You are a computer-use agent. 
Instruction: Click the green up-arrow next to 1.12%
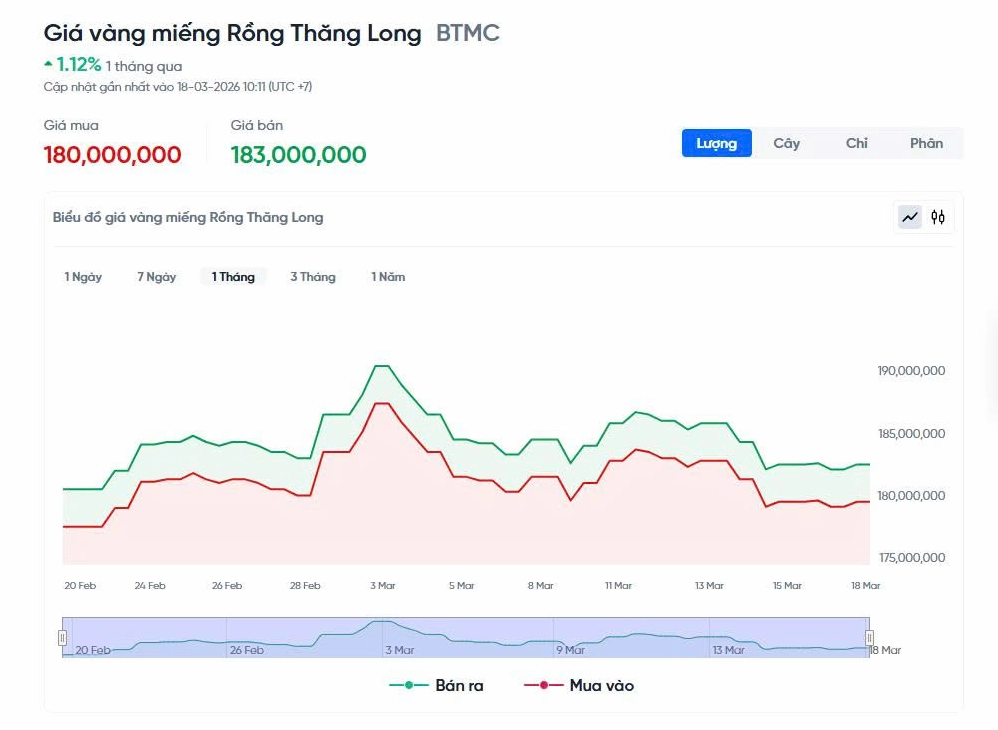pyautogui.click(x=47, y=64)
